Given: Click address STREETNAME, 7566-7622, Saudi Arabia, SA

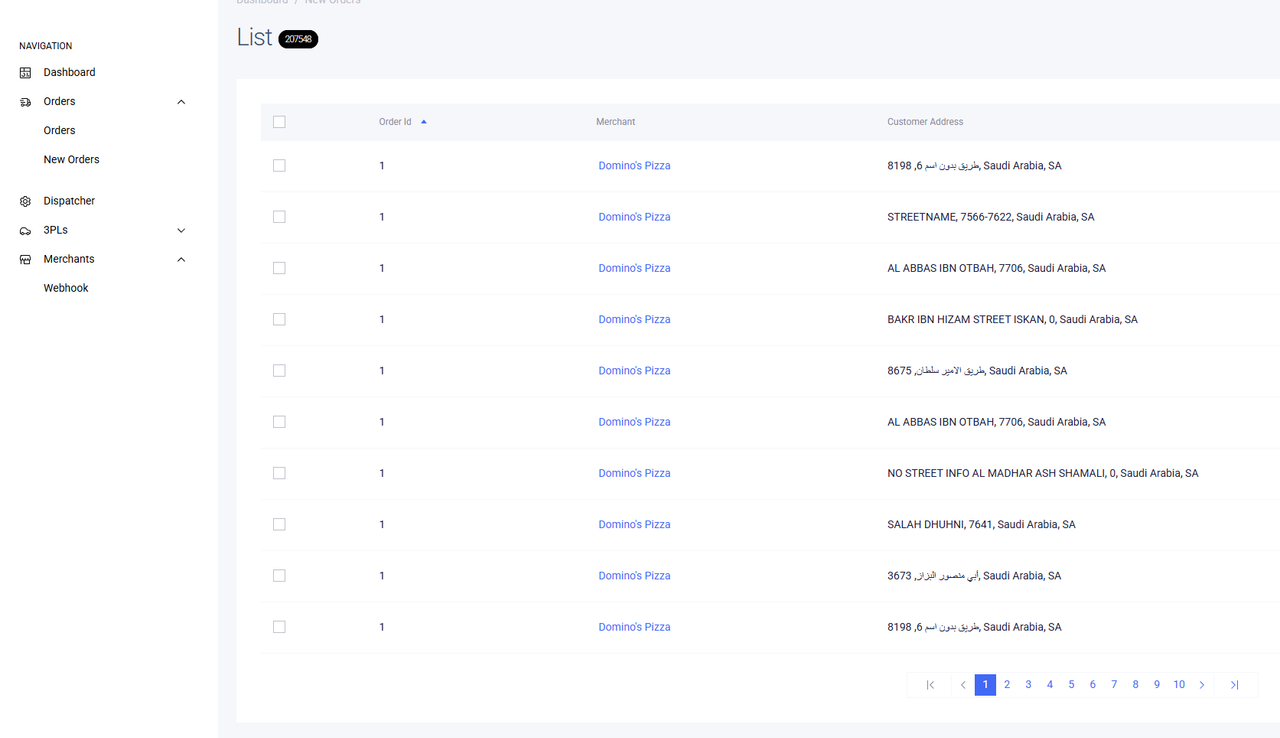Looking at the screenshot, I should pos(991,217).
